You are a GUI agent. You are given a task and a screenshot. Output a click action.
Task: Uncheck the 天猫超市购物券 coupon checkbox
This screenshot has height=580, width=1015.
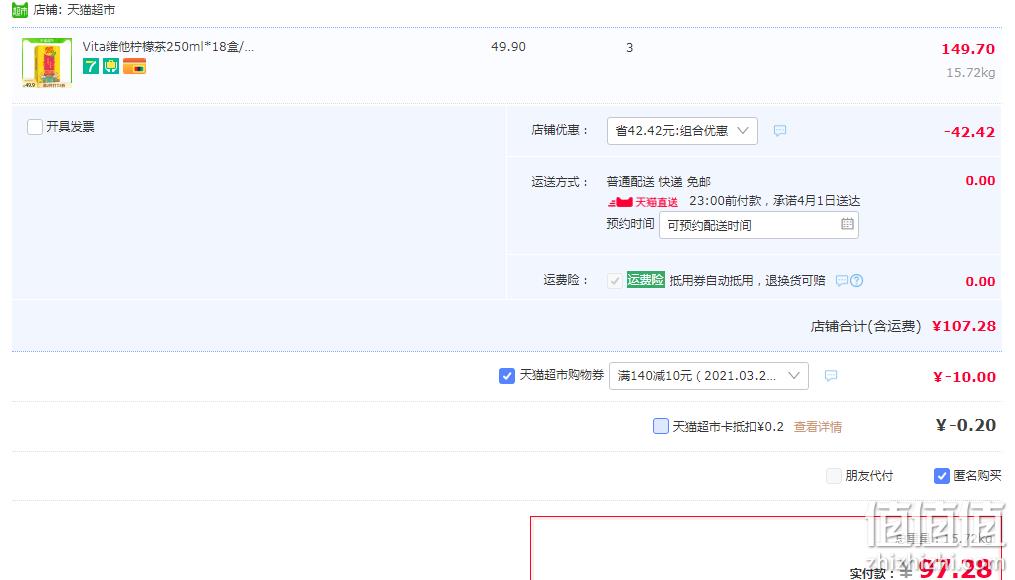(x=507, y=375)
